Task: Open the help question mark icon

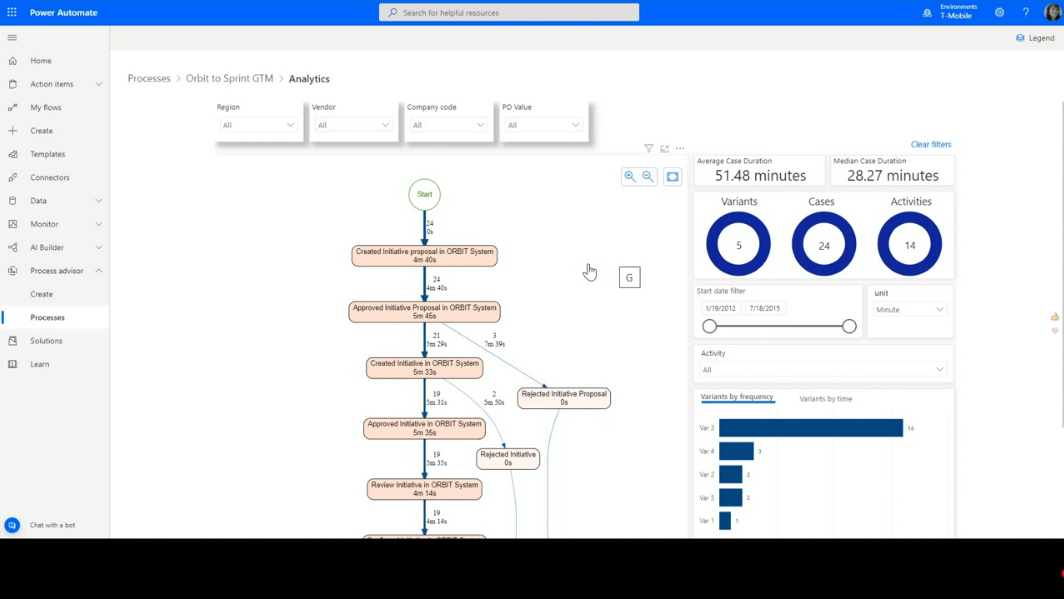Action: click(x=1026, y=12)
